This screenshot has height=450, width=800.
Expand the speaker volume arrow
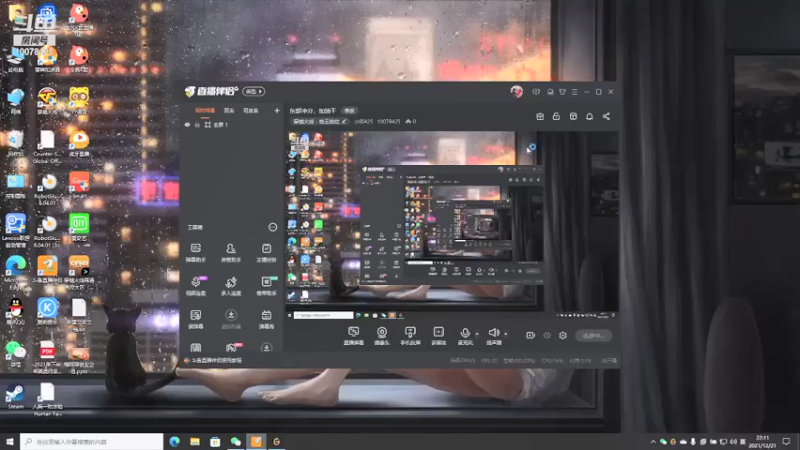click(506, 334)
